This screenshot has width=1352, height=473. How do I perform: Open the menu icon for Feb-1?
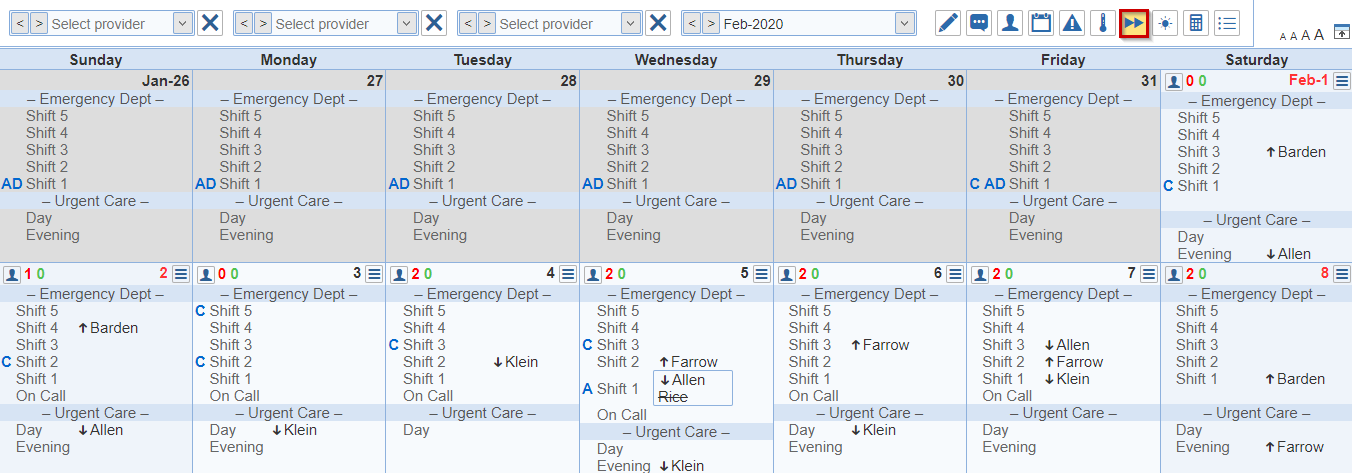pos(1341,81)
